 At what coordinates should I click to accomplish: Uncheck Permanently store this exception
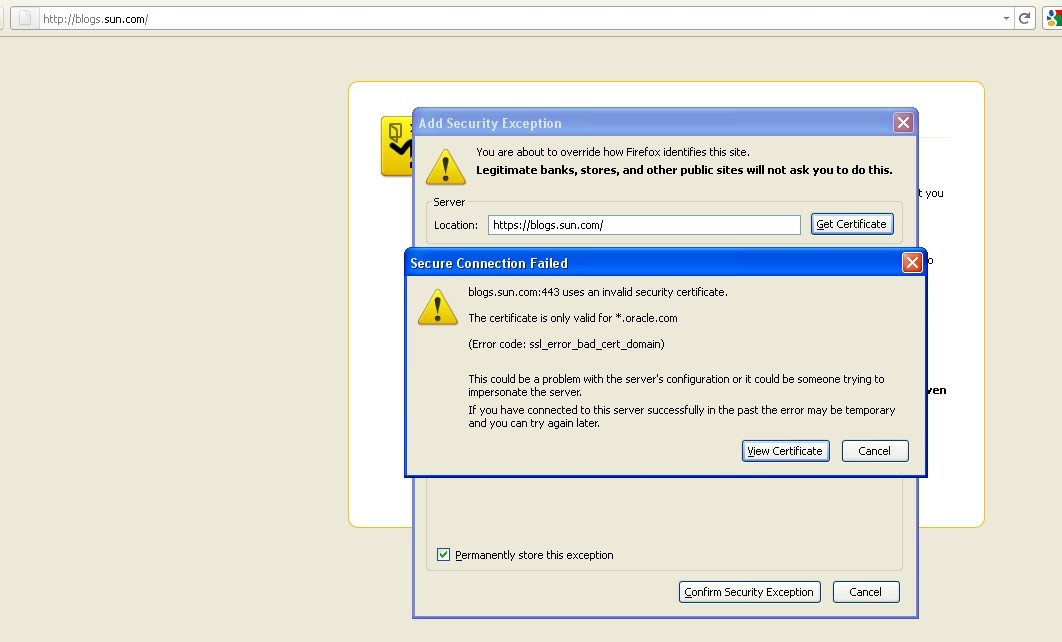[444, 555]
